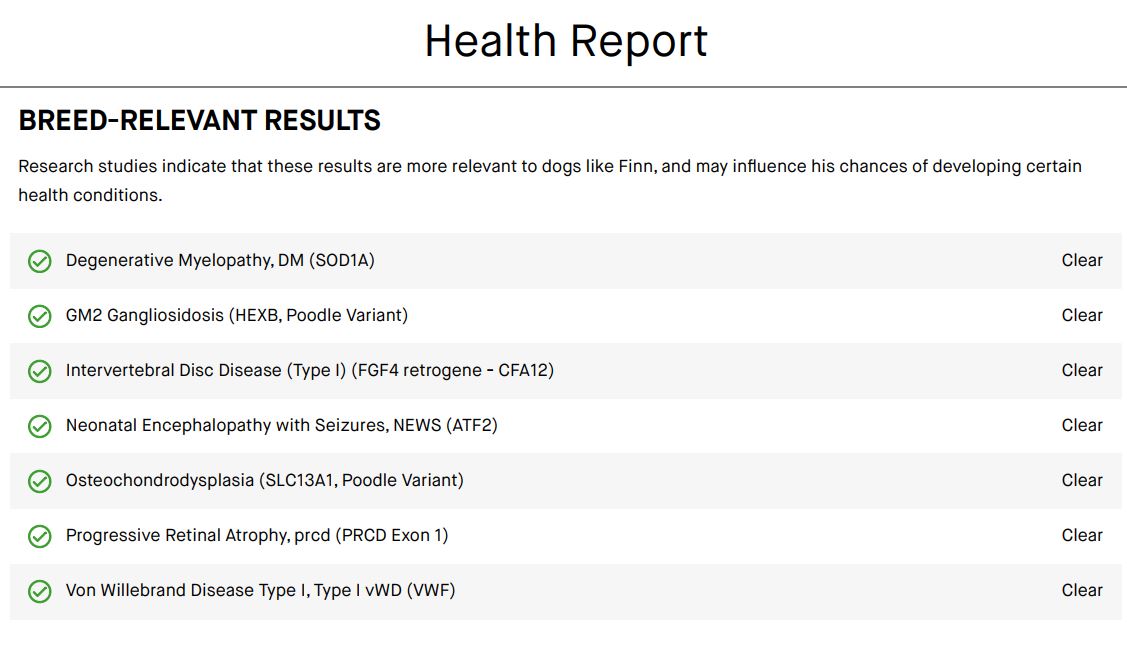Open Degenerative Myelopathy, DM (SOD1A) result
Image resolution: width=1127 pixels, height=660 pixels.
tap(565, 260)
